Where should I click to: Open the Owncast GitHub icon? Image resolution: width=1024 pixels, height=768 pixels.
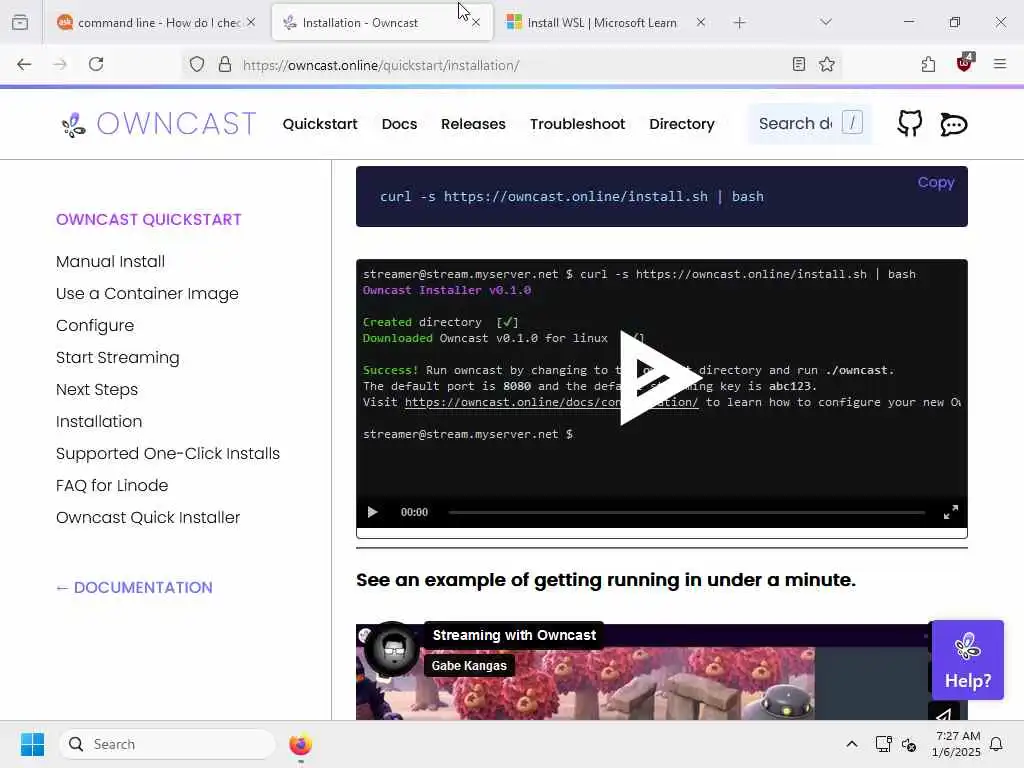click(x=910, y=123)
